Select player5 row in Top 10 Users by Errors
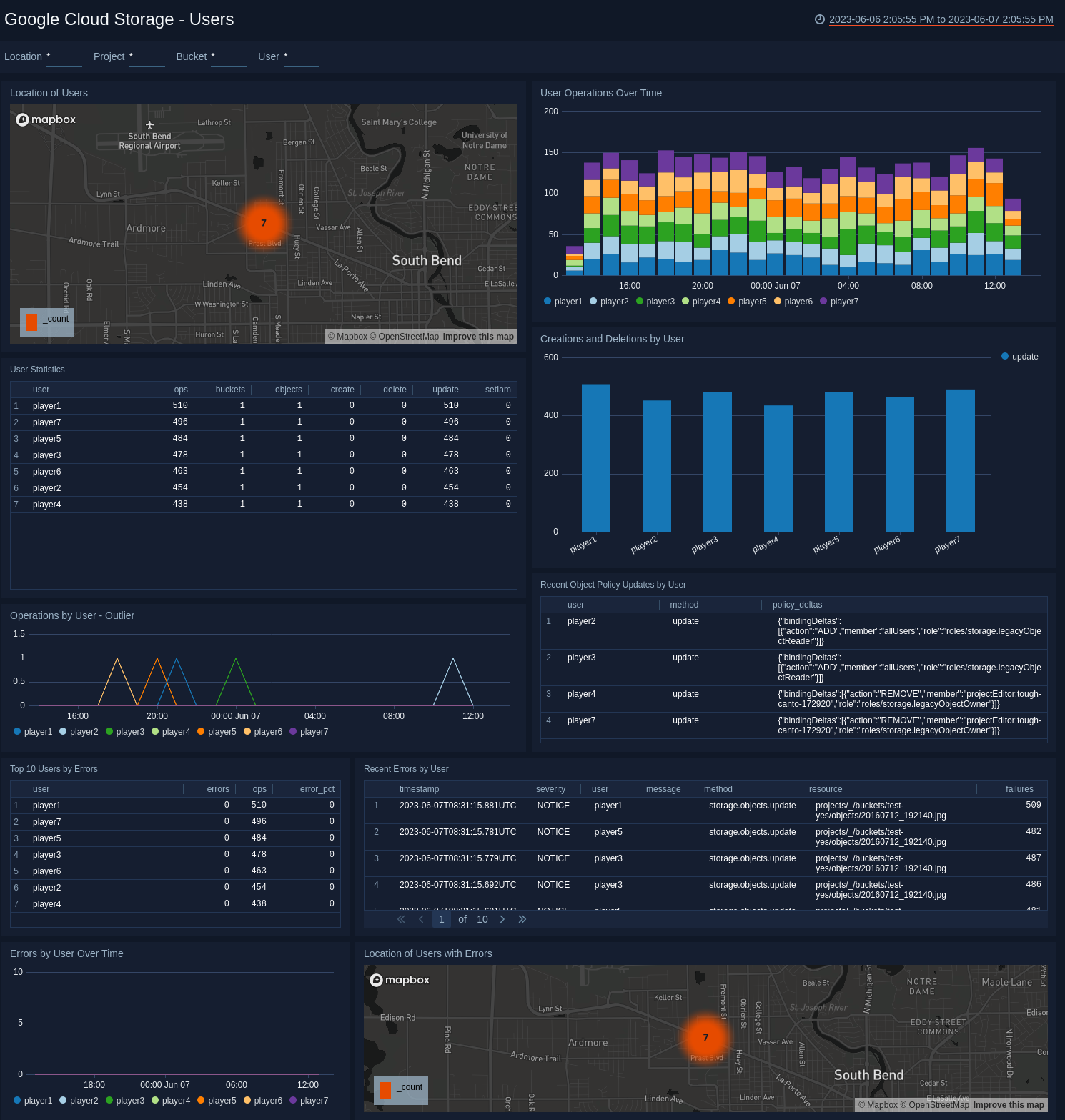This screenshot has width=1065, height=1120. pyautogui.click(x=176, y=838)
